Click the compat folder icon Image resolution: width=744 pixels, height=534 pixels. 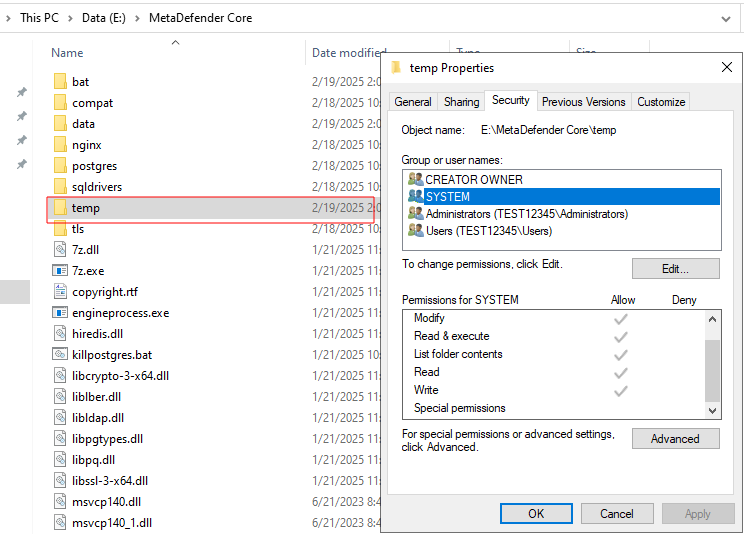click(x=60, y=102)
